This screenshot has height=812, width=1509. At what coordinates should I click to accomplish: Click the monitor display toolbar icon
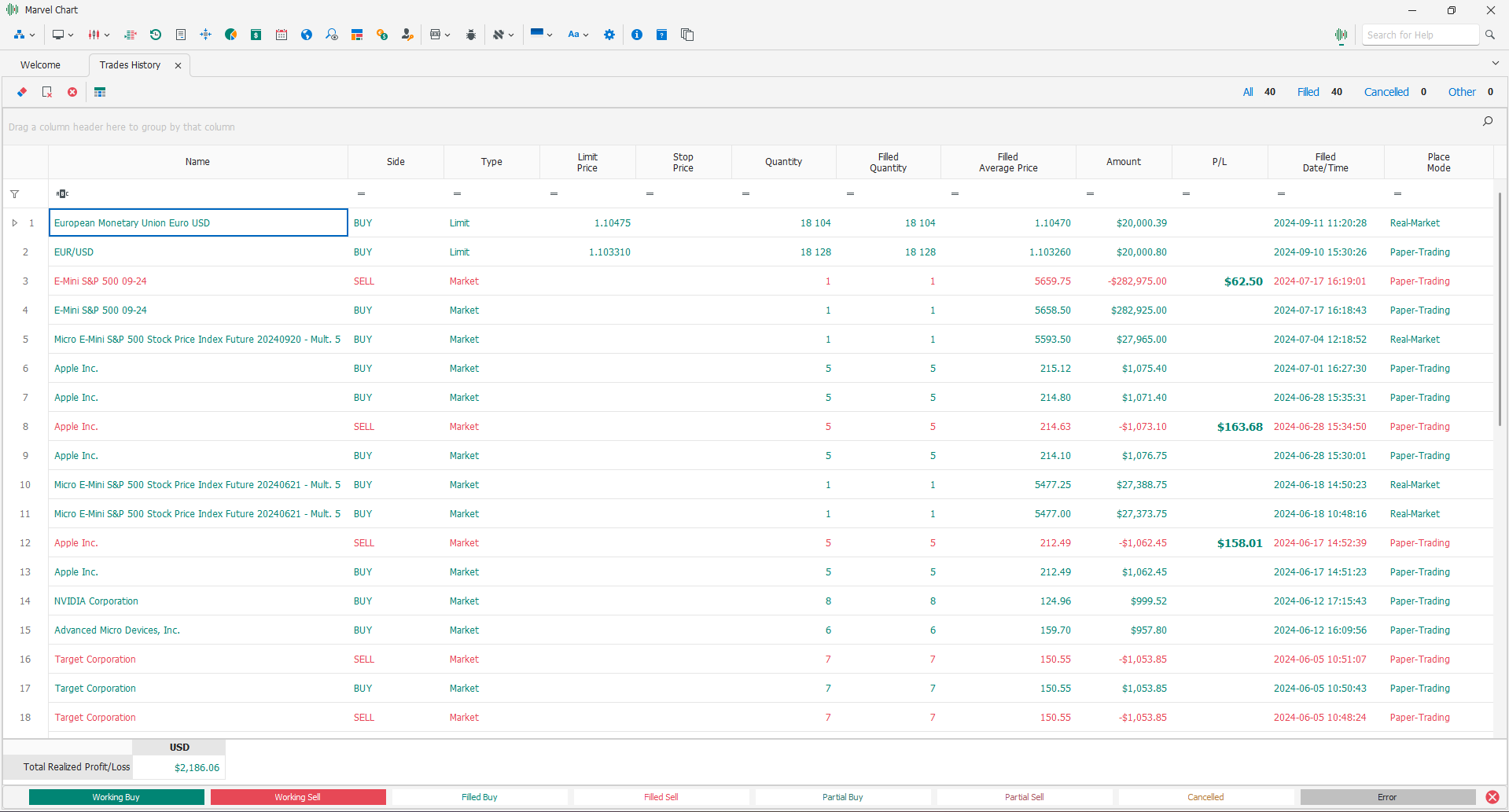(58, 35)
